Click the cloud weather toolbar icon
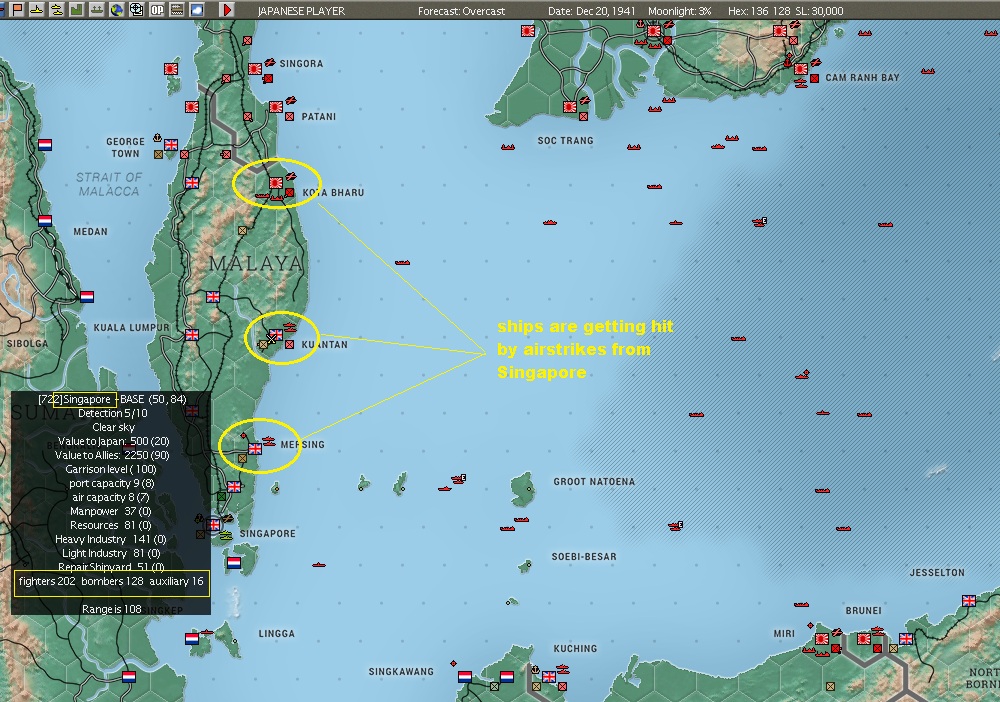Image resolution: width=1000 pixels, height=702 pixels. [x=196, y=10]
